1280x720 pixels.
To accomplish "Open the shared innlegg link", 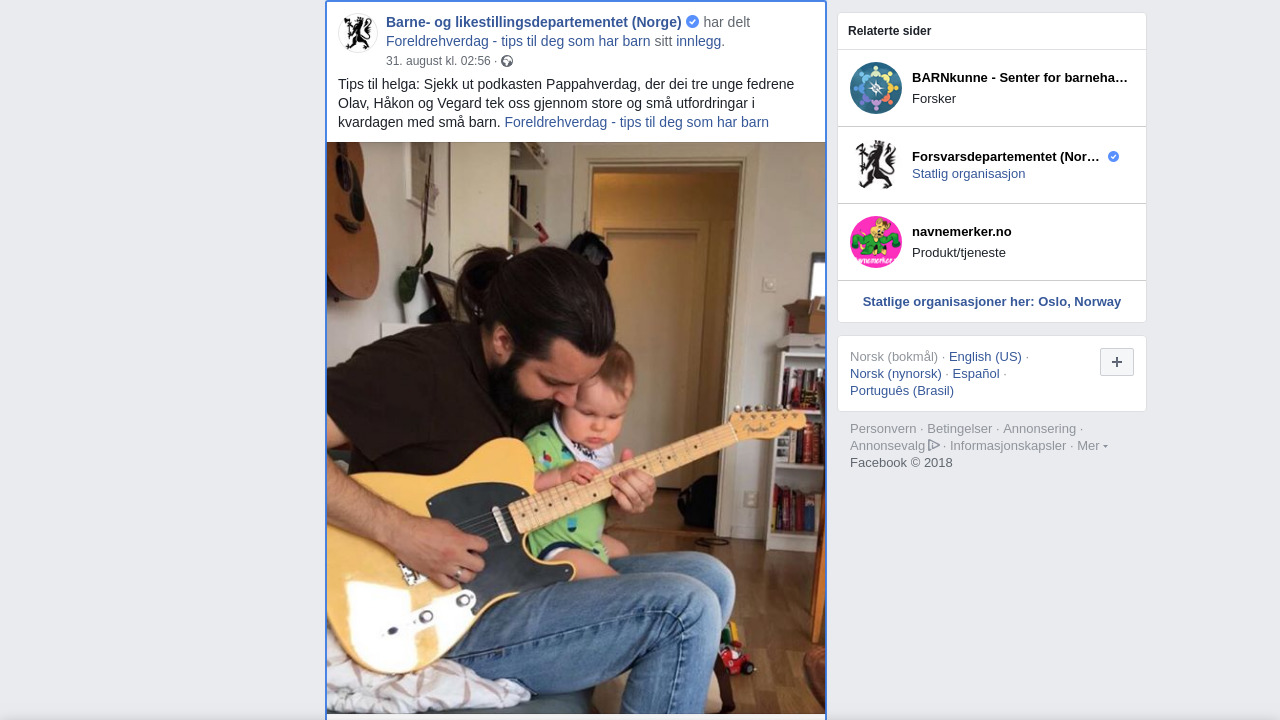I will coord(698,41).
